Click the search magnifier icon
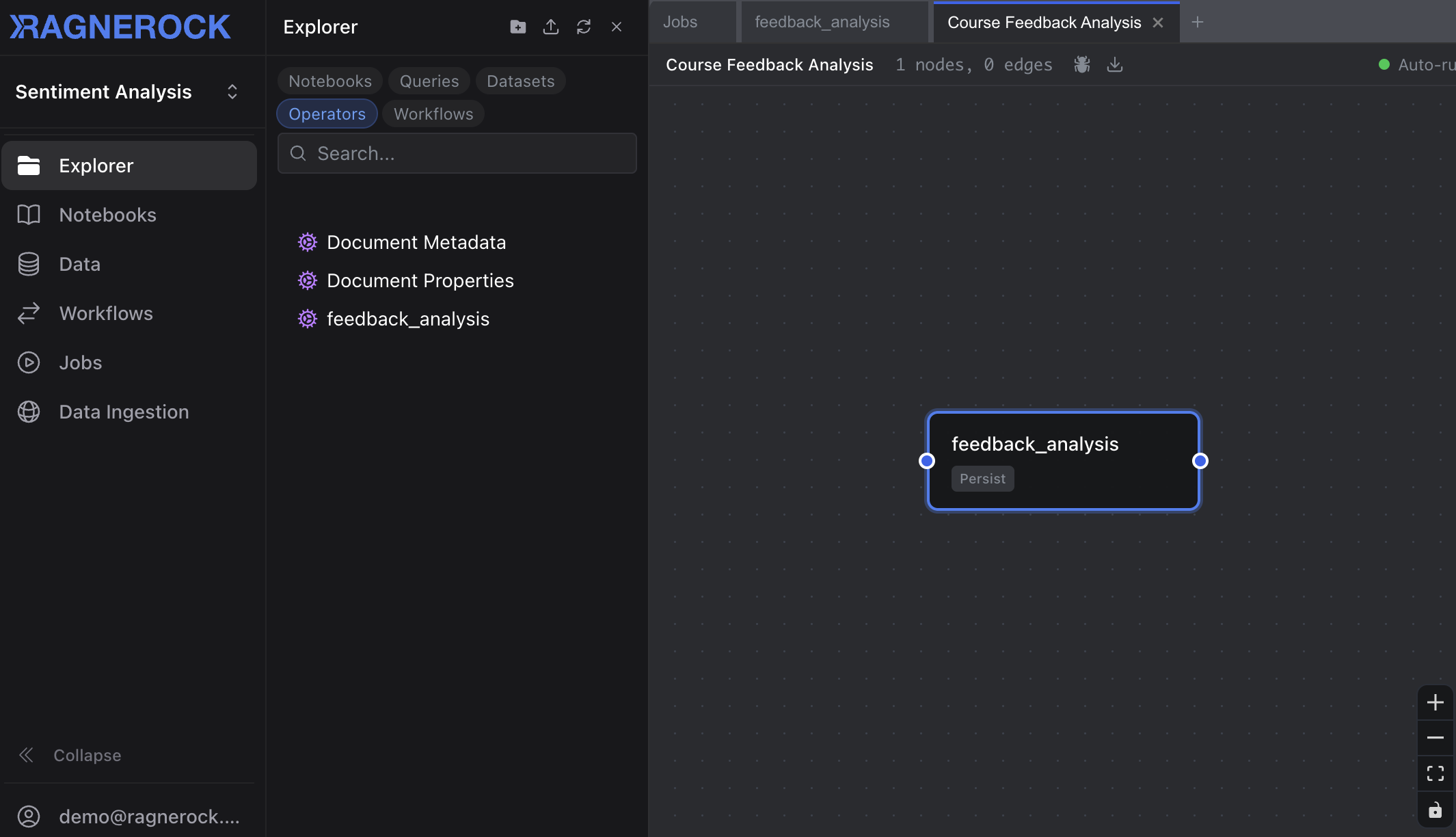 [298, 153]
